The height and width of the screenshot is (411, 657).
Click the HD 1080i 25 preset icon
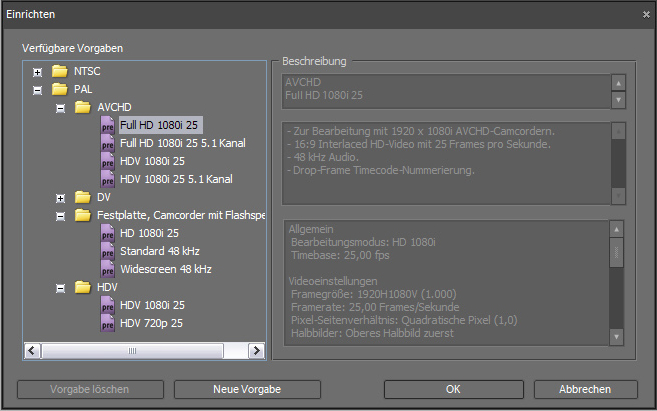(108, 233)
